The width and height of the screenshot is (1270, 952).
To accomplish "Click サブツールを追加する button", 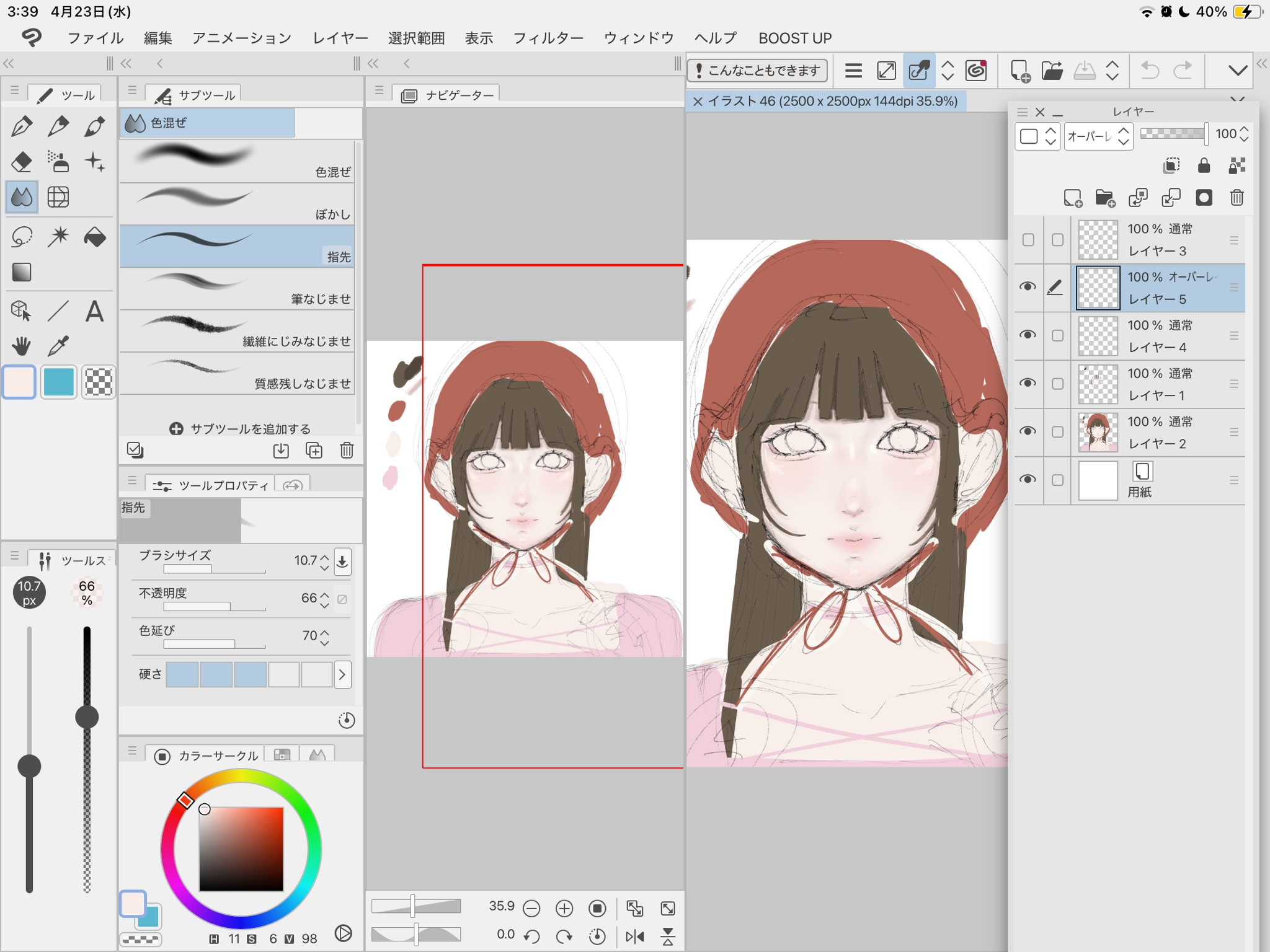I will pos(240,428).
